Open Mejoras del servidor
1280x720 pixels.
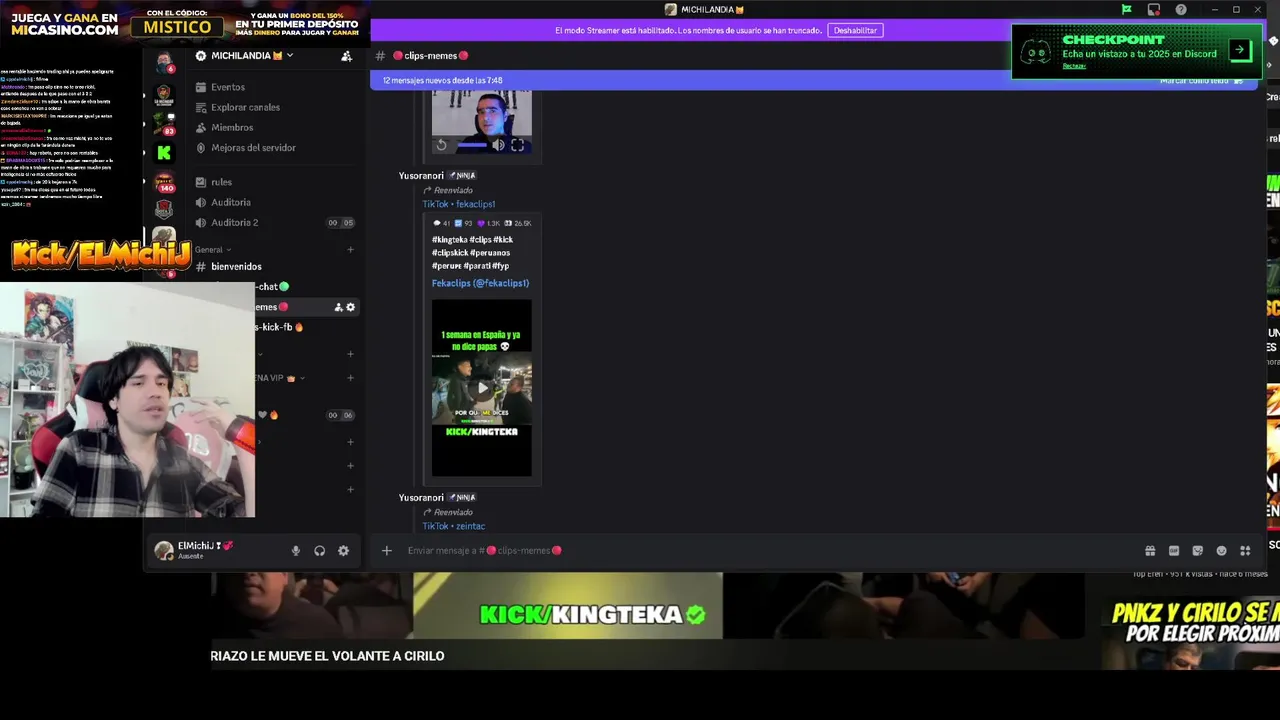(x=245, y=147)
